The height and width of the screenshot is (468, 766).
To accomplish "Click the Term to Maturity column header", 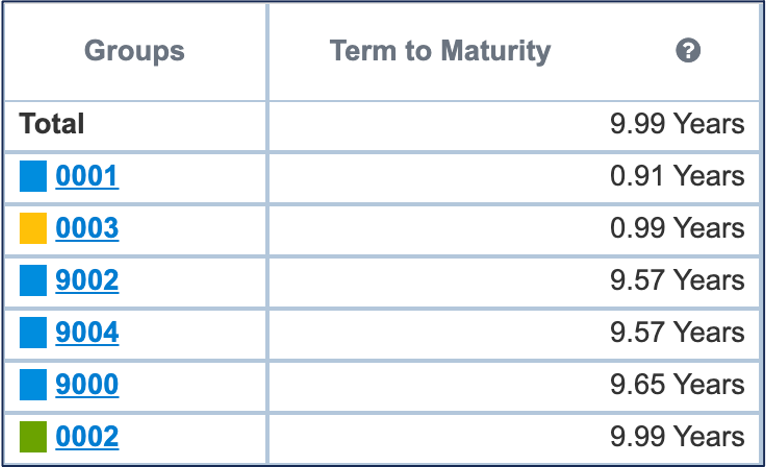I will (440, 51).
